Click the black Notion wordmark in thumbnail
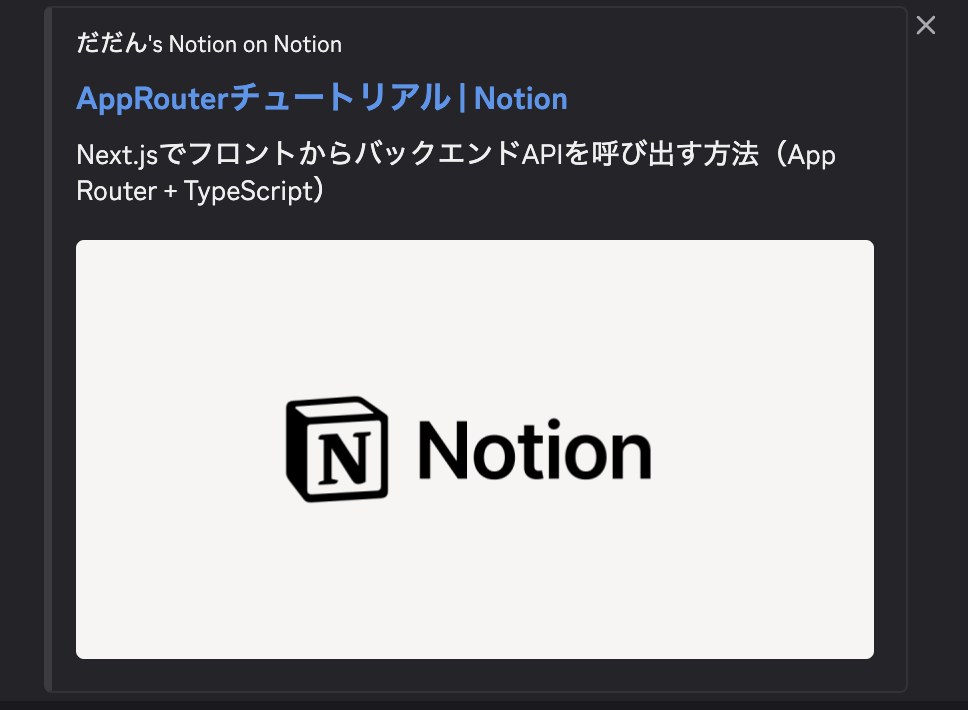The height and width of the screenshot is (710, 968). tap(535, 449)
